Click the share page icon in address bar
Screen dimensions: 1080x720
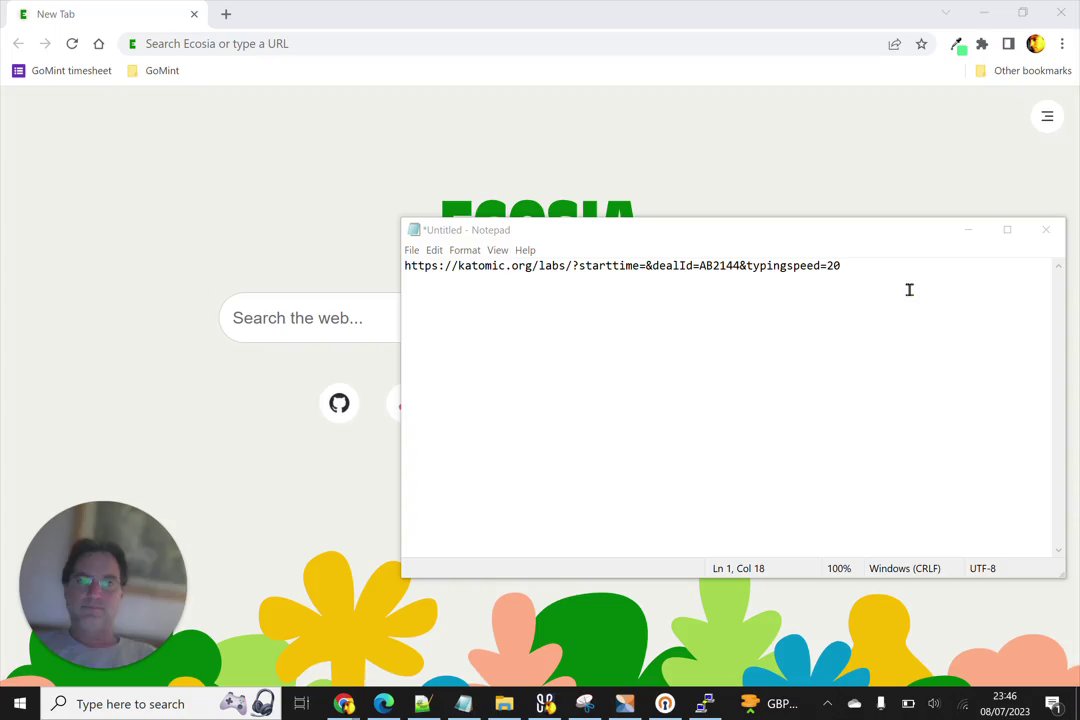[x=895, y=44]
